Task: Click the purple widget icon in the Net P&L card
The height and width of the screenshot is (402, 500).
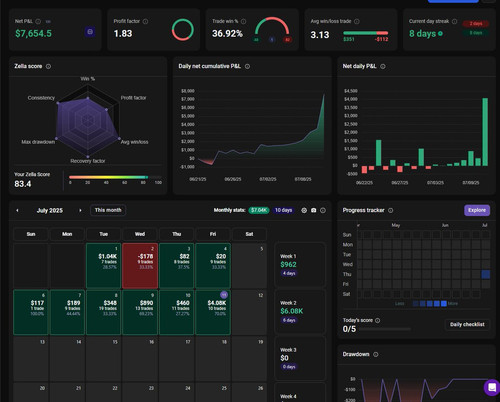Action: click(90, 32)
